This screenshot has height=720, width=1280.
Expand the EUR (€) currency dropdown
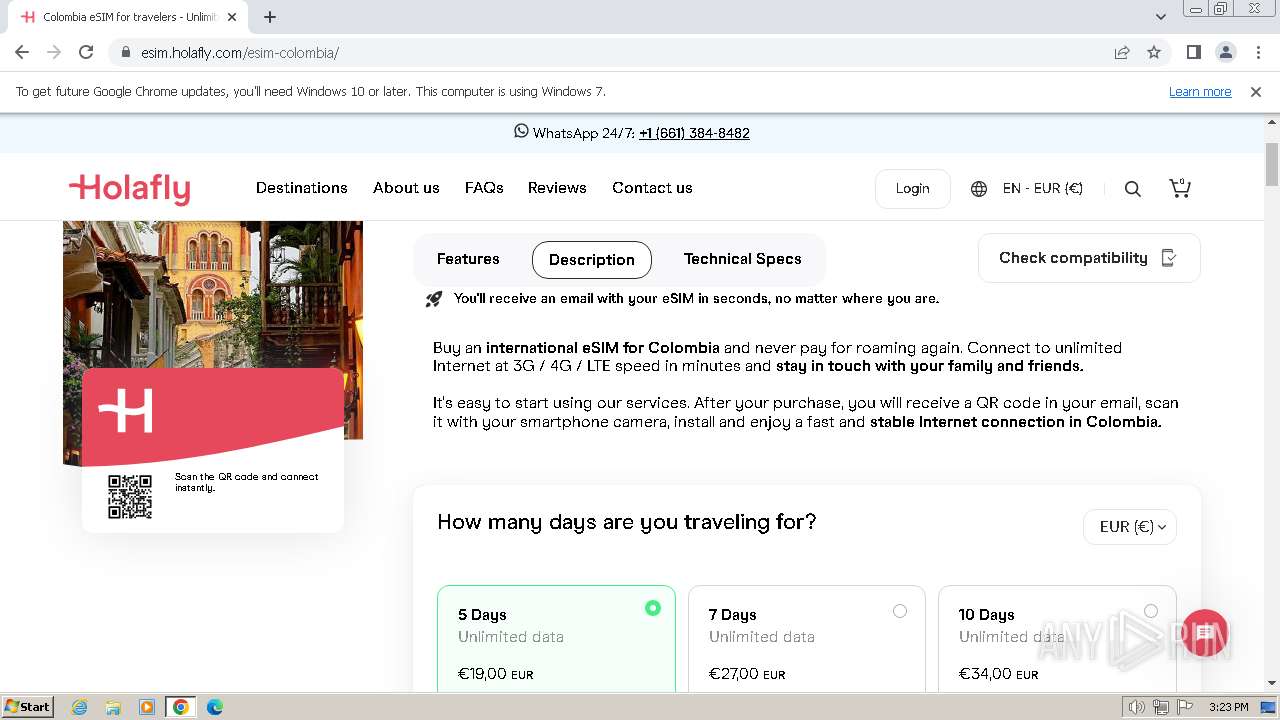[x=1130, y=527]
